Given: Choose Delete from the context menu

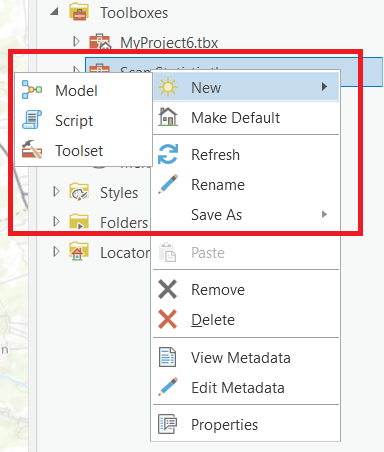Looking at the screenshot, I should (246, 320).
